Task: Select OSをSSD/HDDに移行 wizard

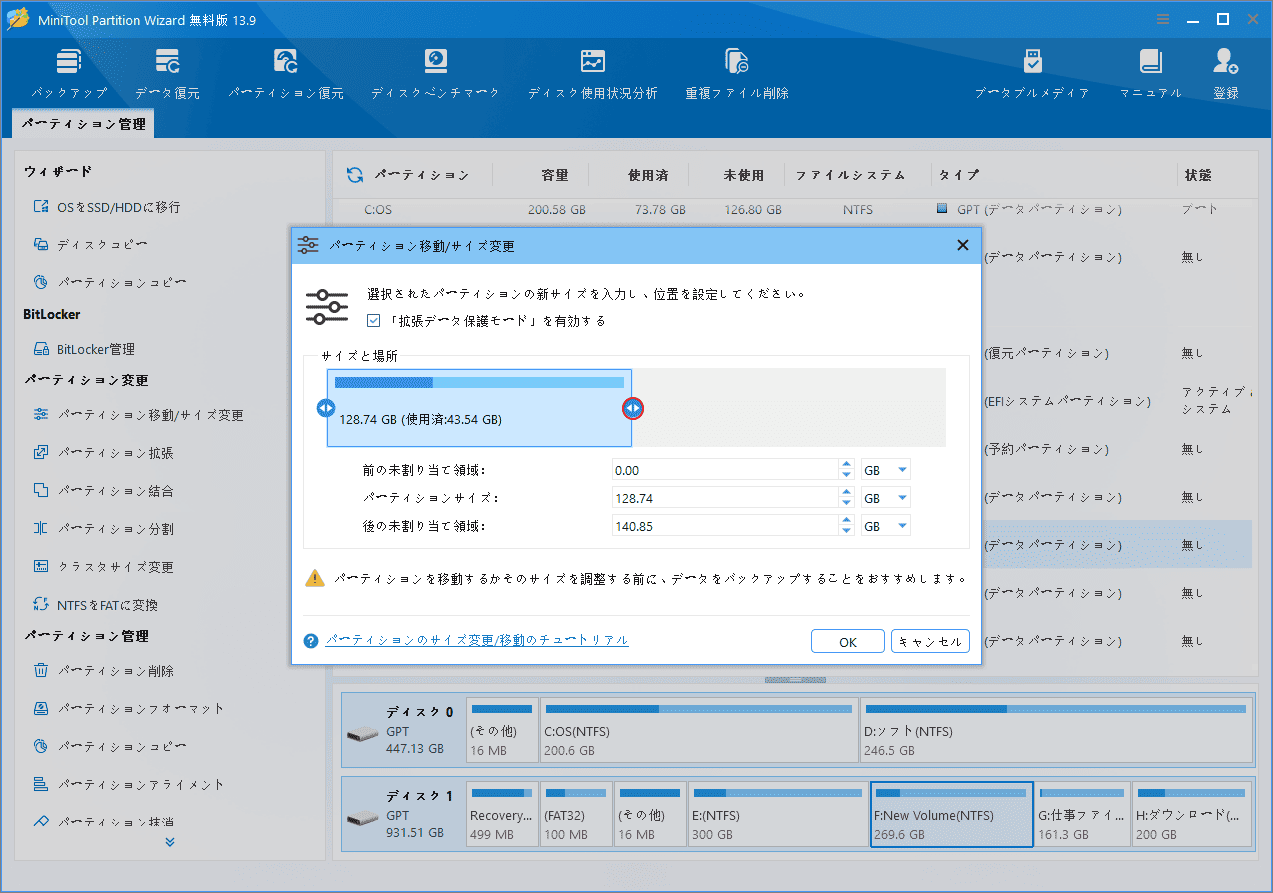Action: coord(107,207)
